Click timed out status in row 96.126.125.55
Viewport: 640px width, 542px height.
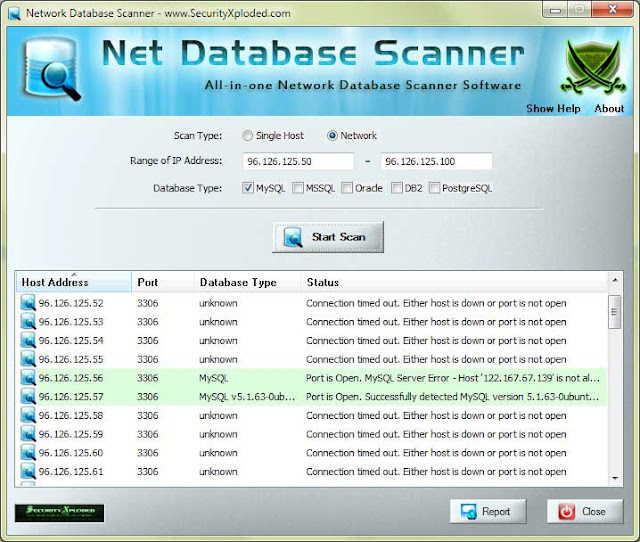tap(436, 360)
